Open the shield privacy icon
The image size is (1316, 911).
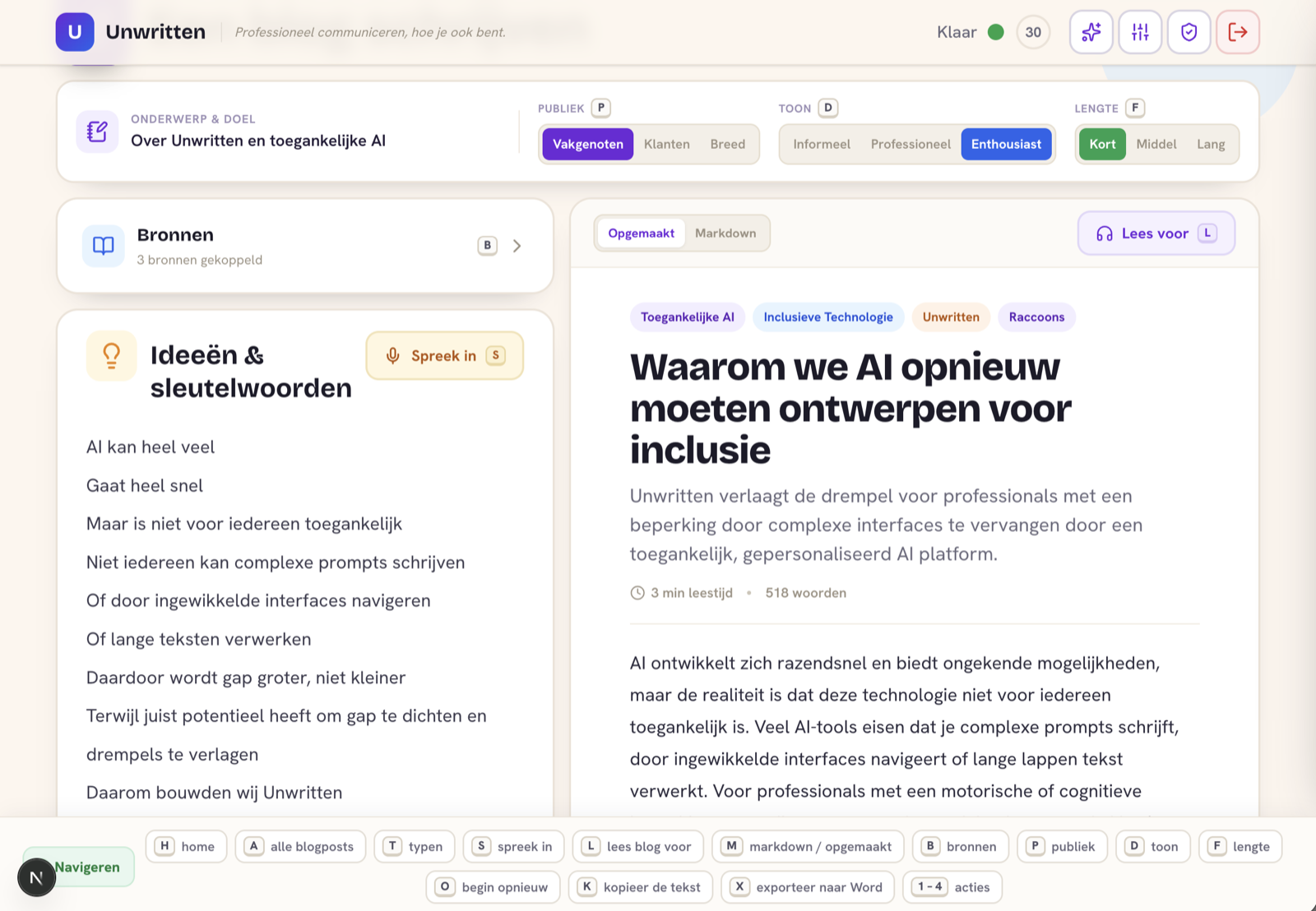pos(1189,32)
